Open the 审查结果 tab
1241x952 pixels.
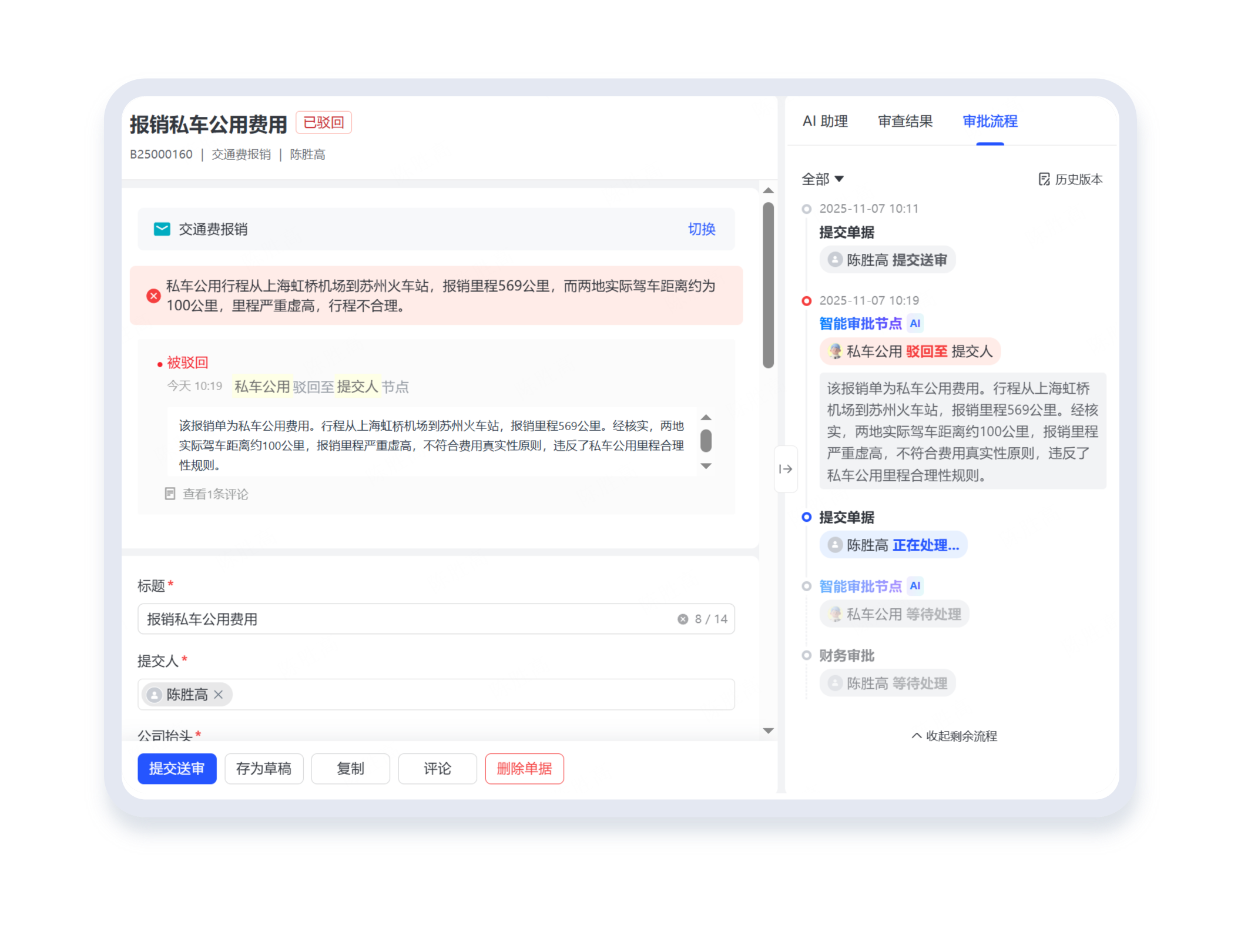[905, 122]
